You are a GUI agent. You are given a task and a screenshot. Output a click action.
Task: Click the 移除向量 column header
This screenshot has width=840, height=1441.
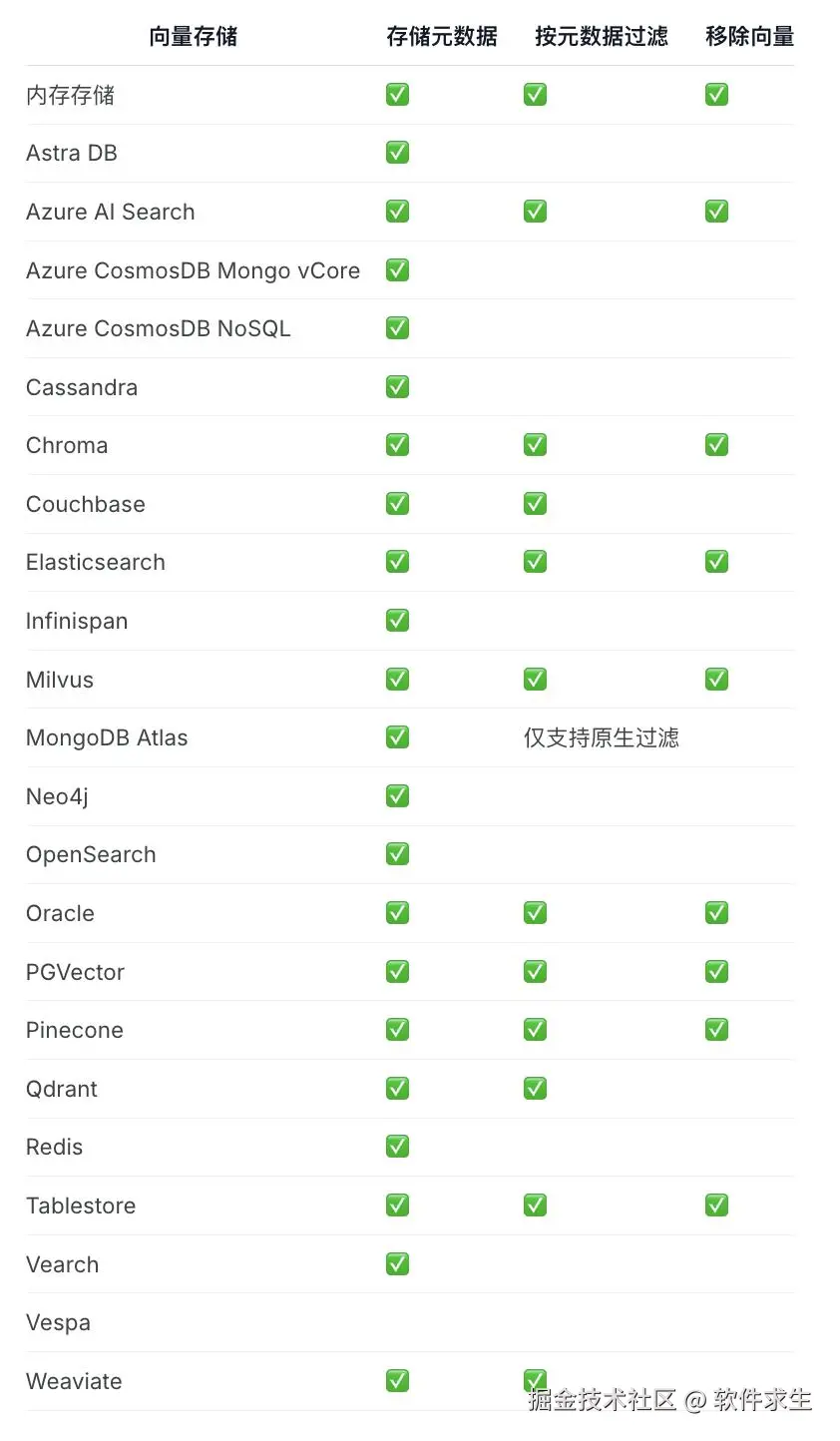pyautogui.click(x=750, y=37)
